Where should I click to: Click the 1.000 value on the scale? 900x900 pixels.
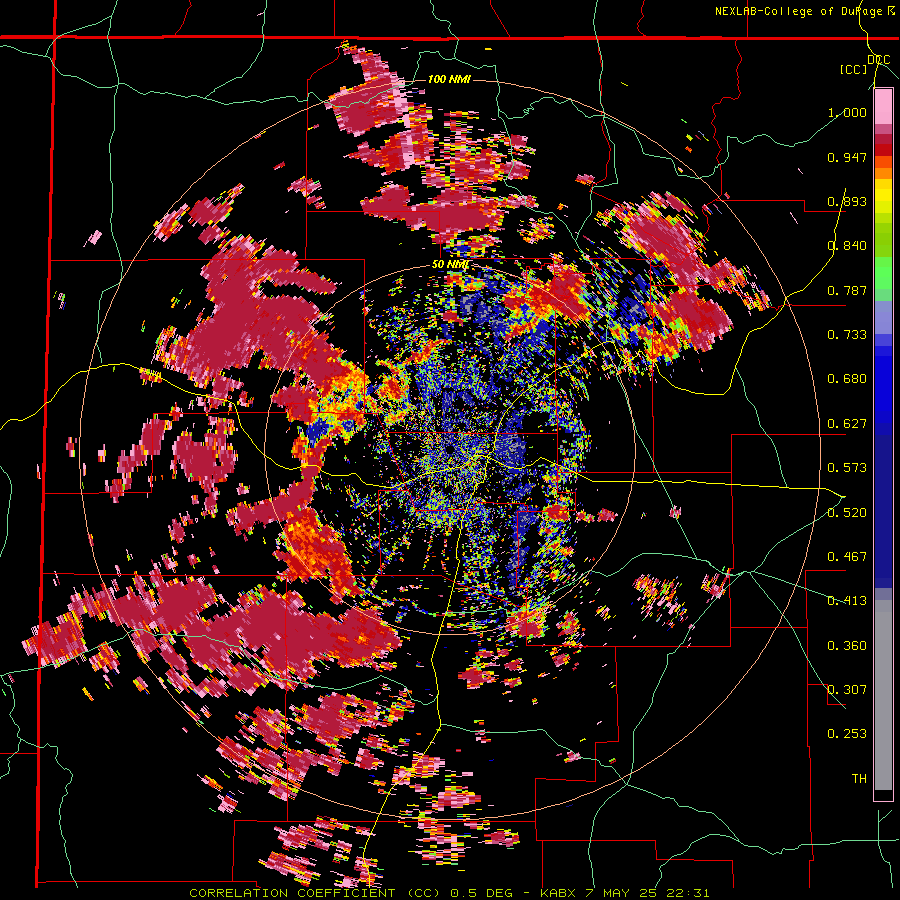click(847, 112)
